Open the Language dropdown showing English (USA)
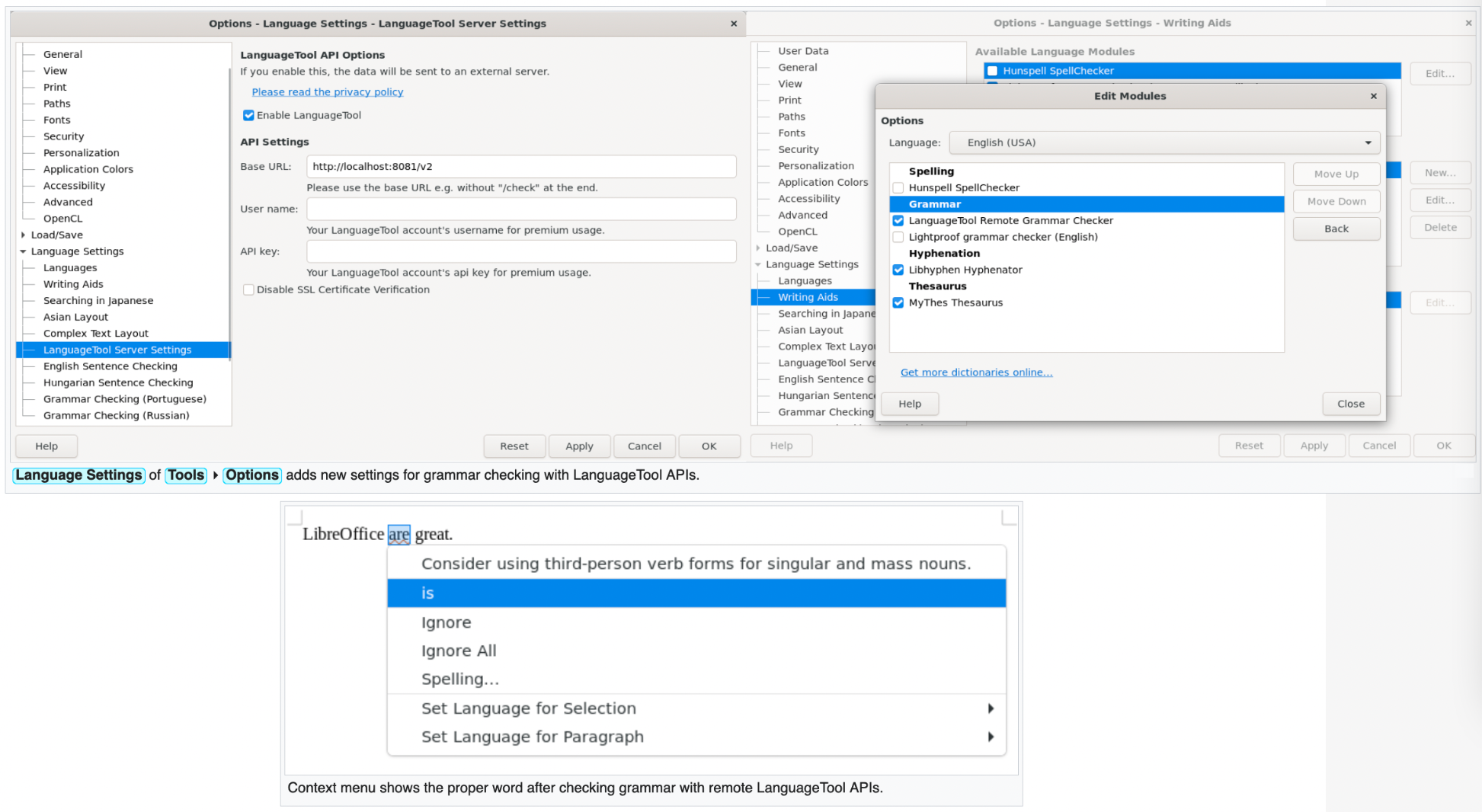The width and height of the screenshot is (1482, 812). [1164, 143]
